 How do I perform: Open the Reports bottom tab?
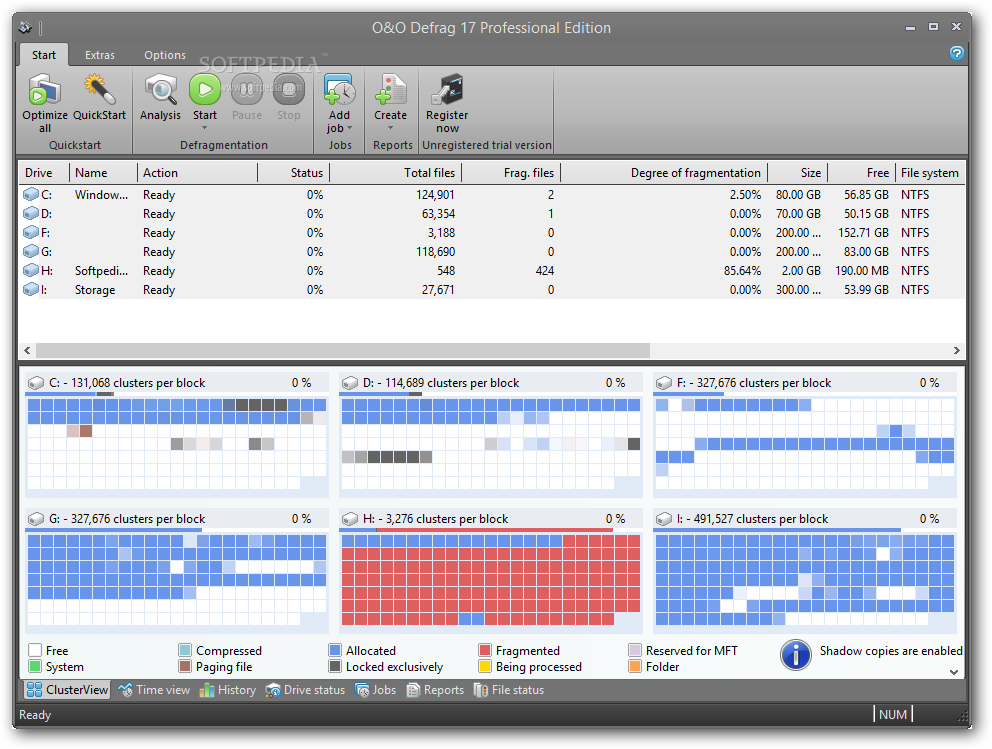[x=435, y=690]
